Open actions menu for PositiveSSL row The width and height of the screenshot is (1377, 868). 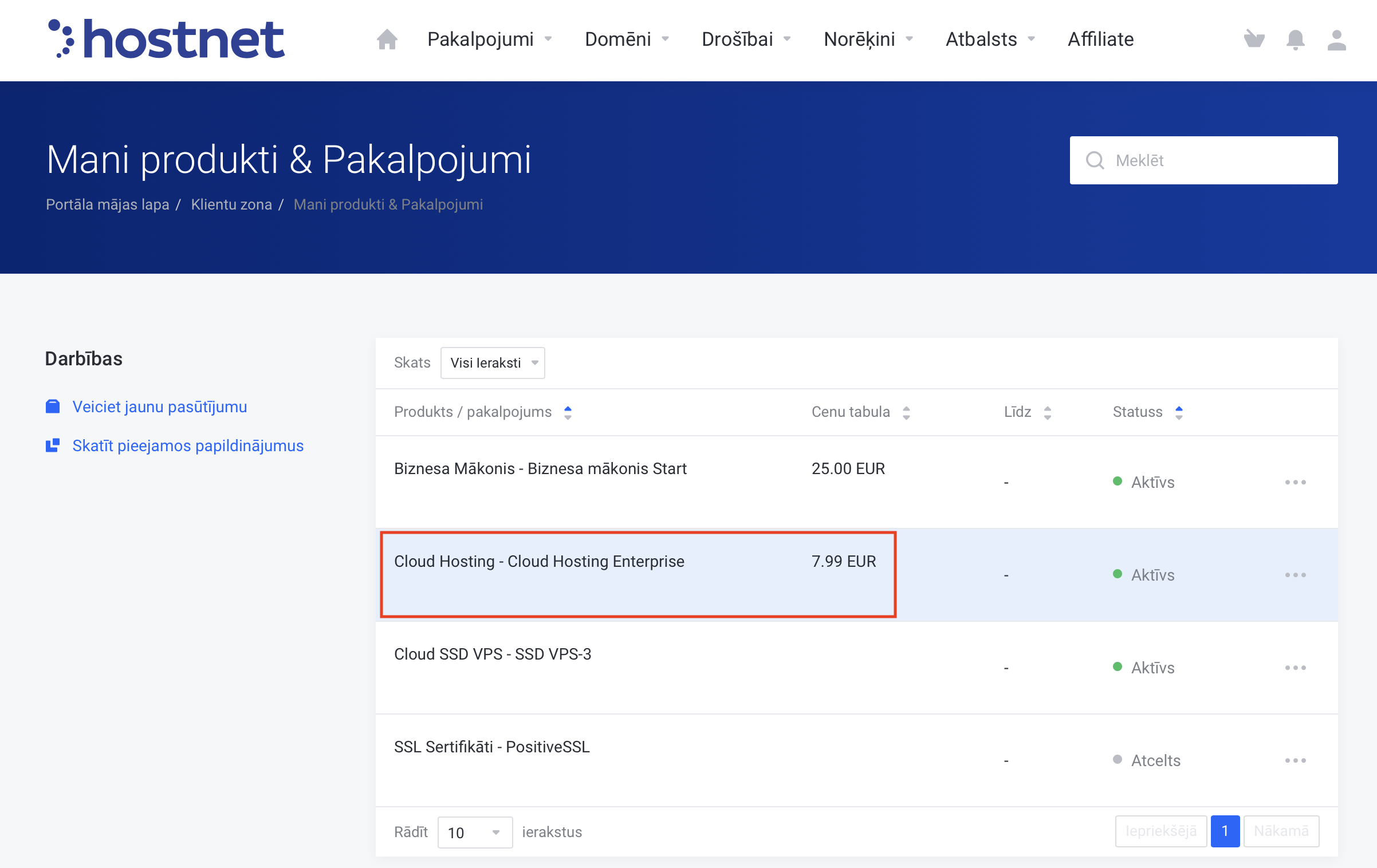point(1295,760)
